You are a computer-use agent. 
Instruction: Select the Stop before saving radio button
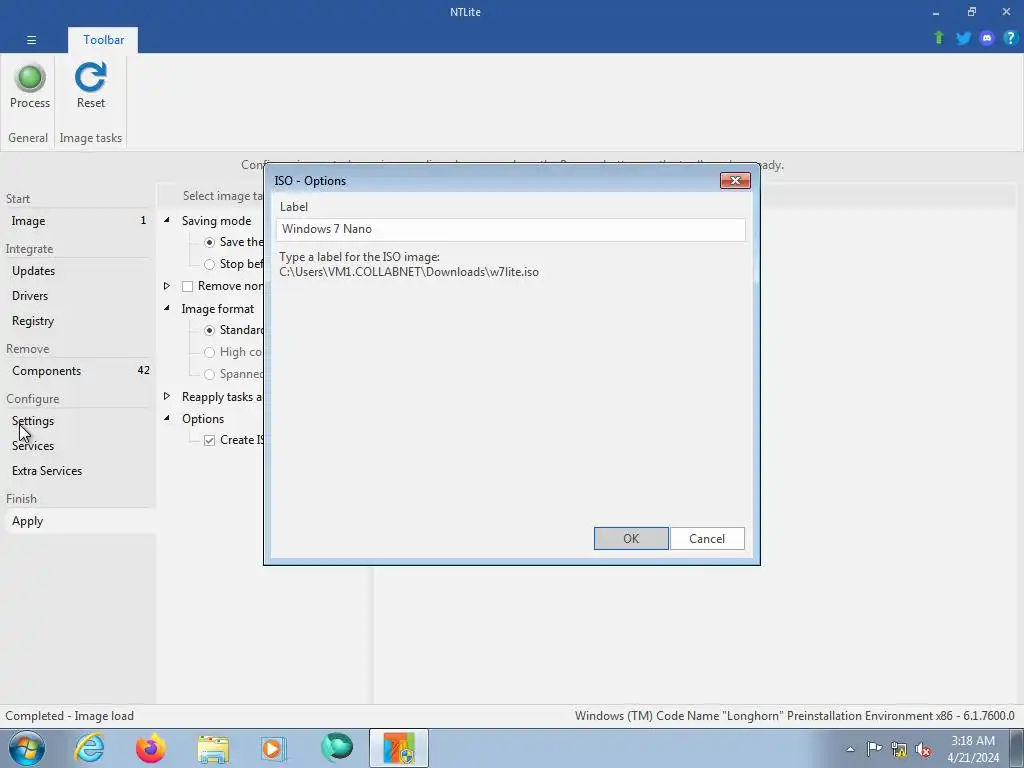pos(209,264)
